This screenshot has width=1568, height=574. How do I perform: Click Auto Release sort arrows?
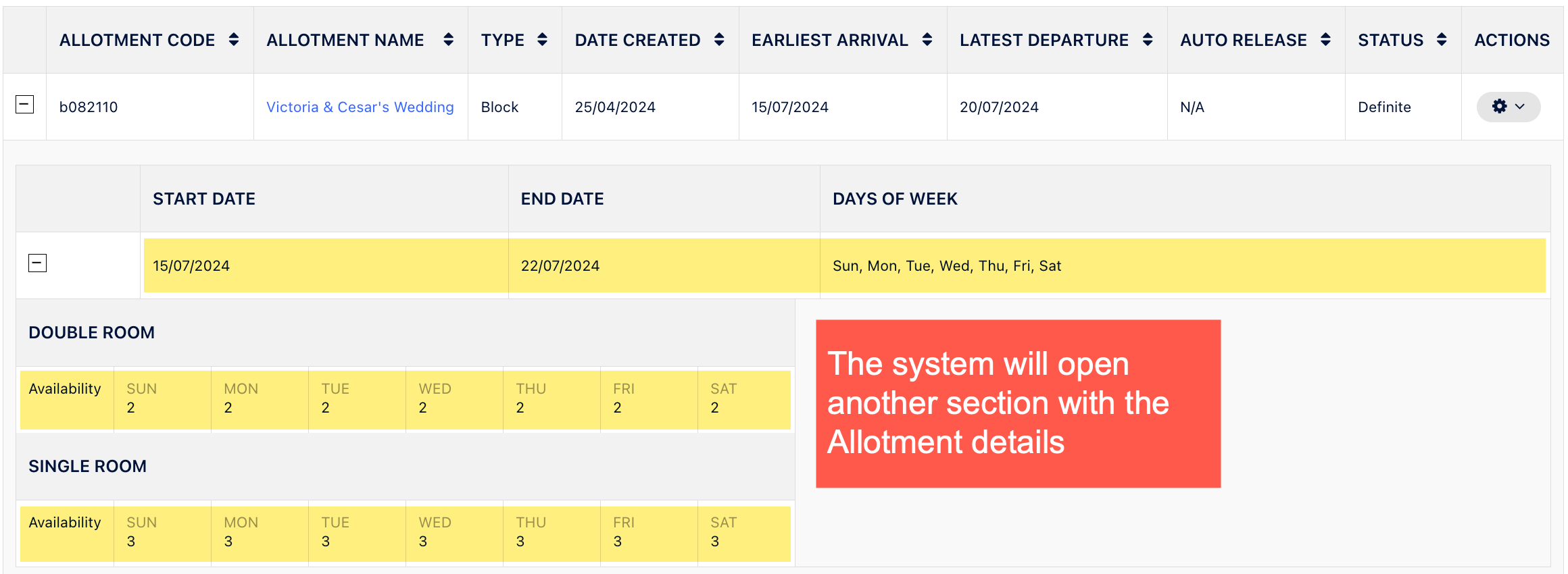coord(1325,40)
